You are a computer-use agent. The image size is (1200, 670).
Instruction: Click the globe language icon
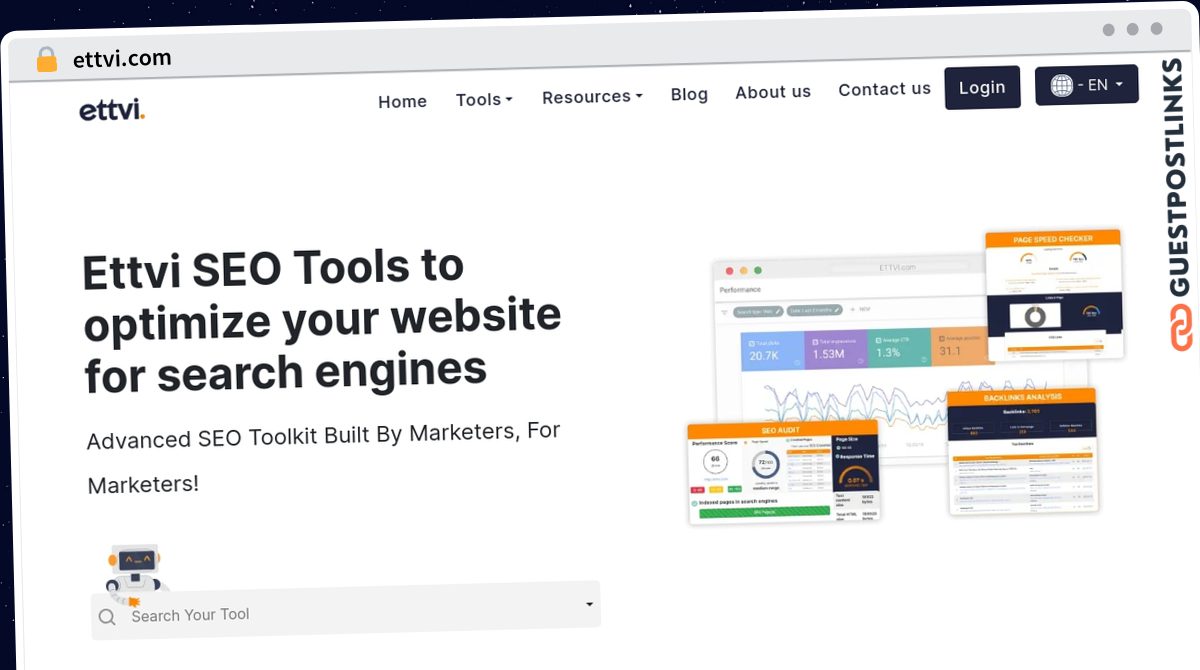tap(1061, 86)
